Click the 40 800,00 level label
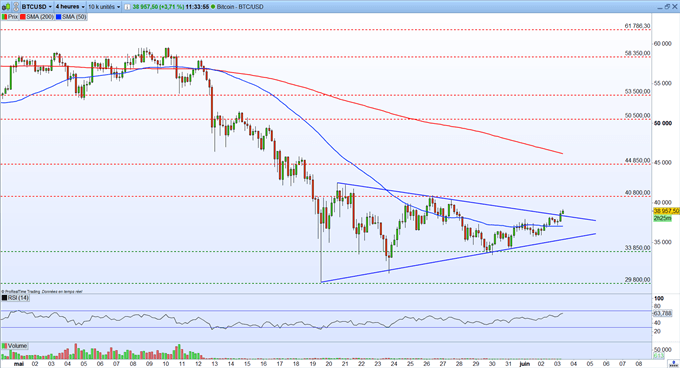The width and height of the screenshot is (680, 368). click(638, 192)
